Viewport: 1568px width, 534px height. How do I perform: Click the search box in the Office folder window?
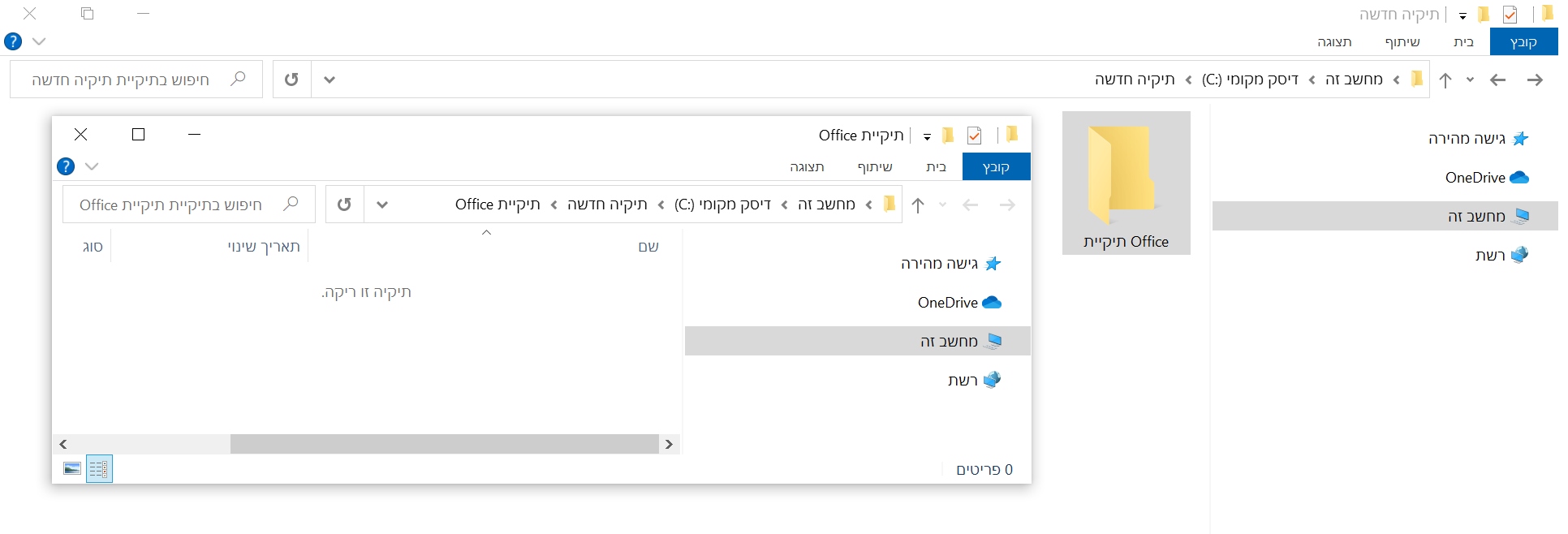pyautogui.click(x=179, y=205)
